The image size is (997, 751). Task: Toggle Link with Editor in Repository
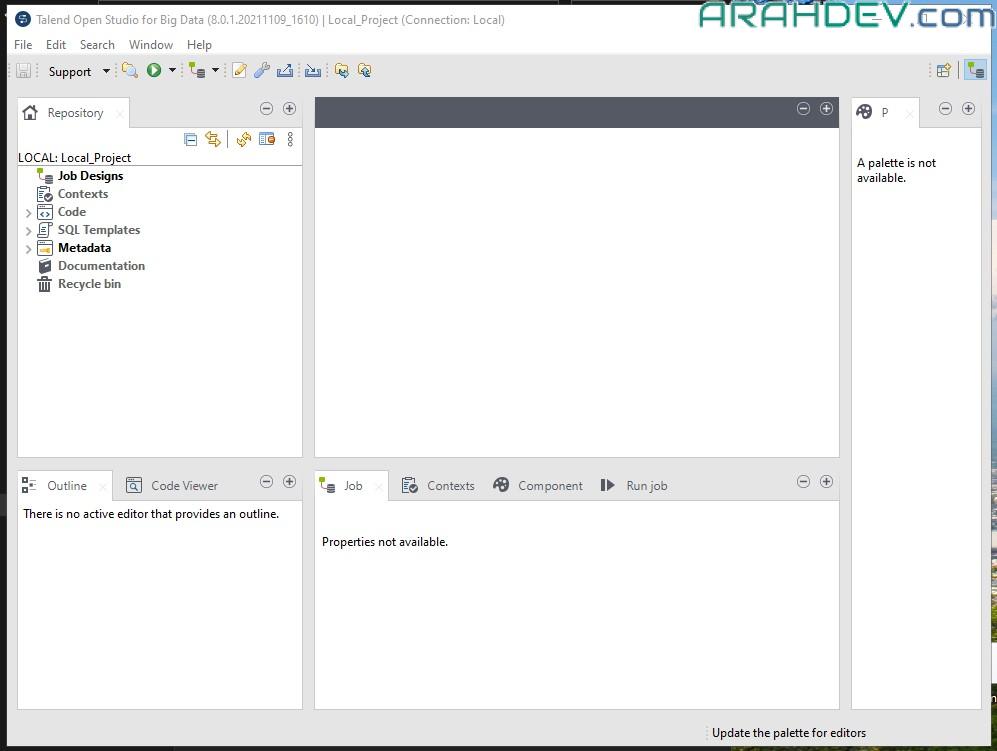[213, 140]
